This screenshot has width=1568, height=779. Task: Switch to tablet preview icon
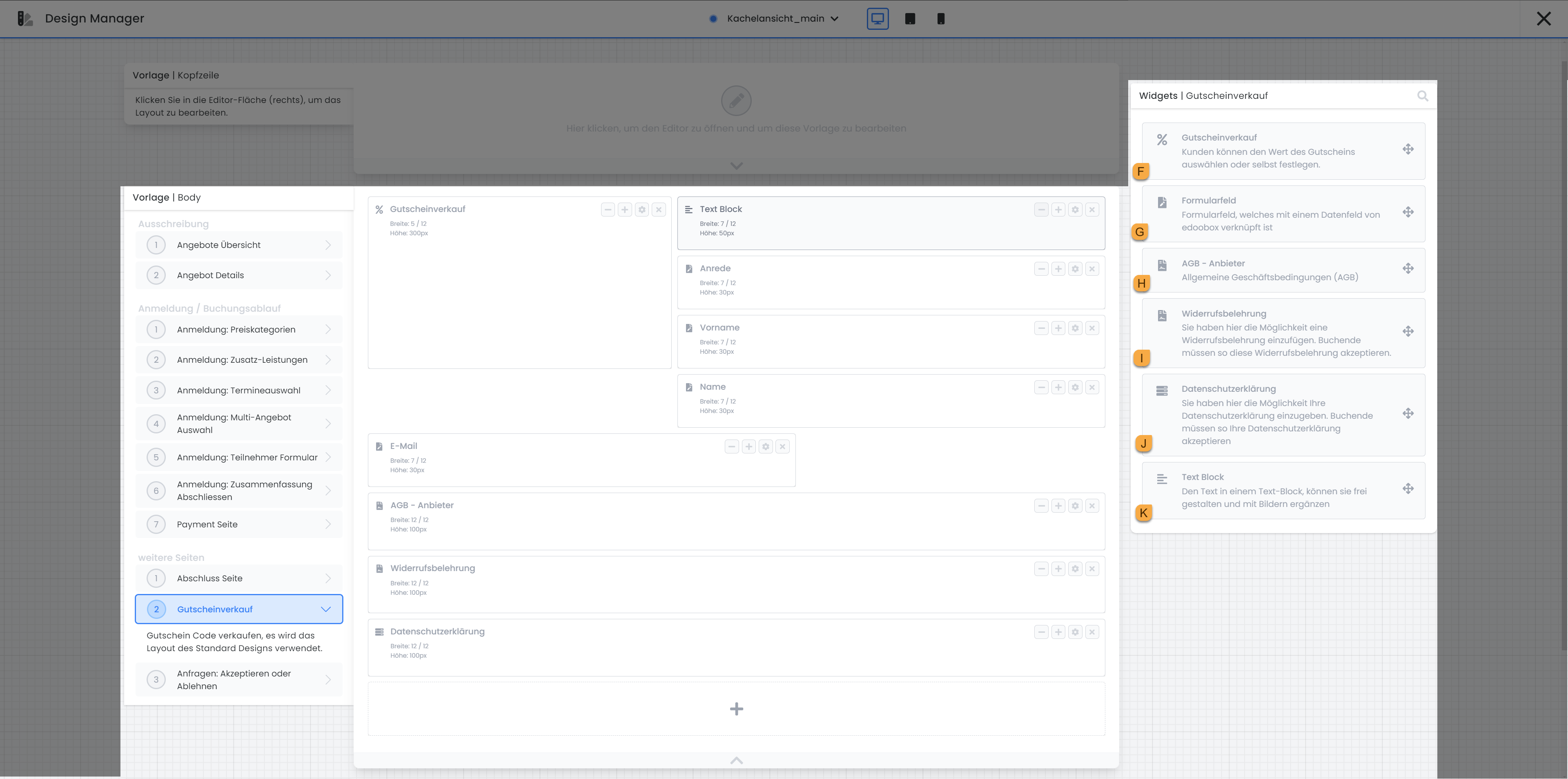[x=910, y=19]
